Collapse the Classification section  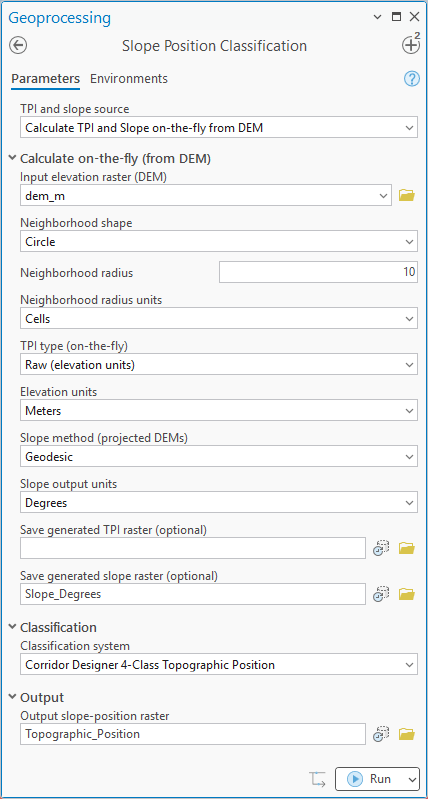[x=12, y=627]
